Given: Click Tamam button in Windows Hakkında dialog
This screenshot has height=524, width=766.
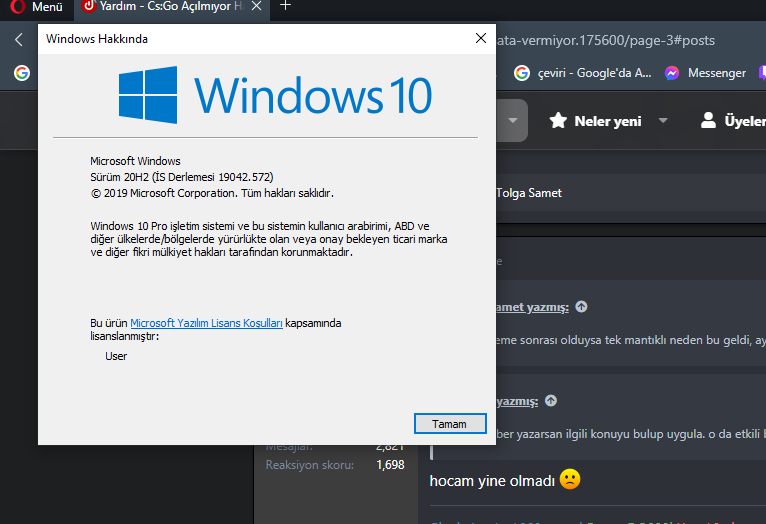Looking at the screenshot, I should pos(450,423).
